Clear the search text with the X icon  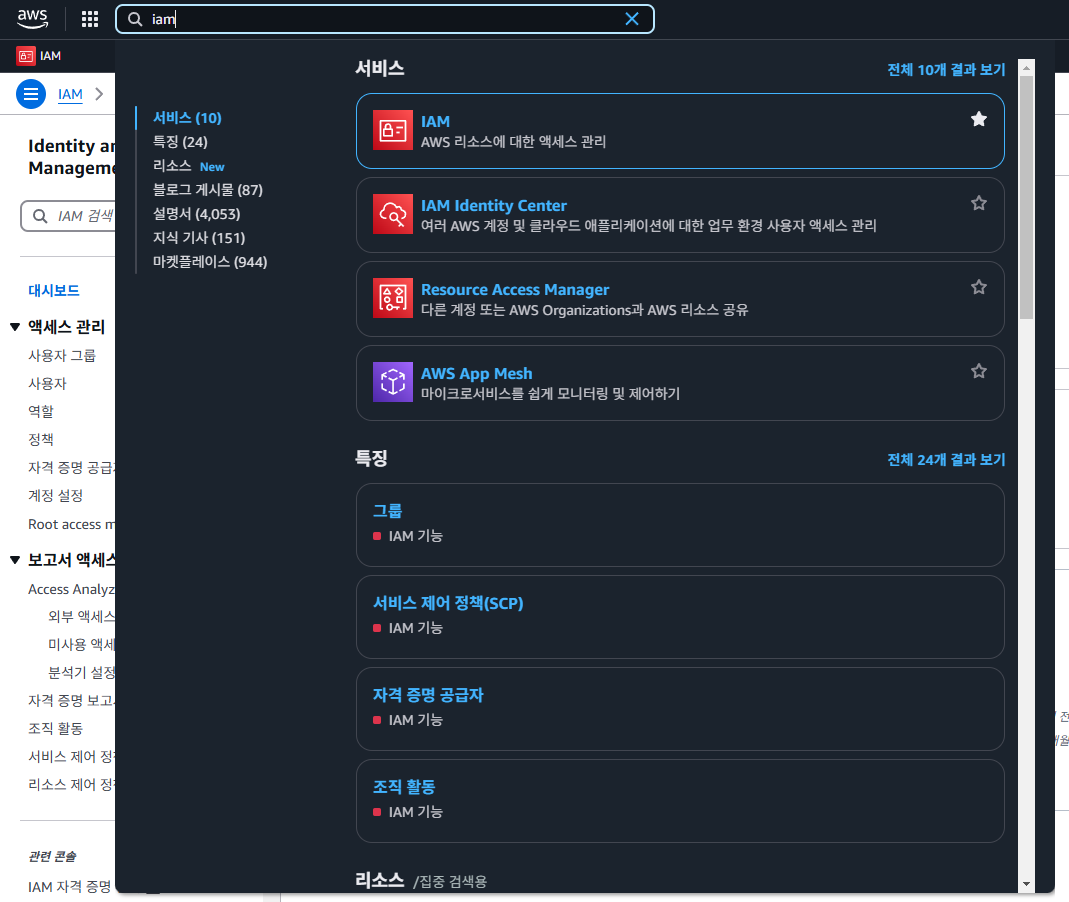(x=632, y=19)
